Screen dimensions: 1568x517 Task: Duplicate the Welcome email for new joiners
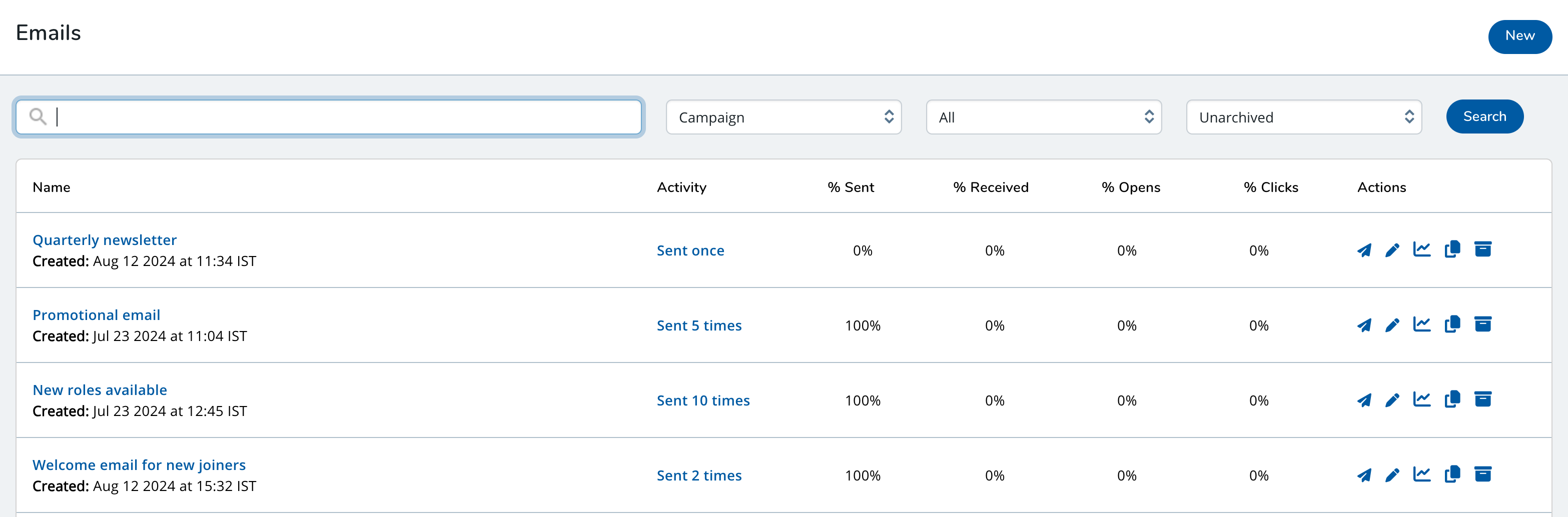(x=1452, y=474)
